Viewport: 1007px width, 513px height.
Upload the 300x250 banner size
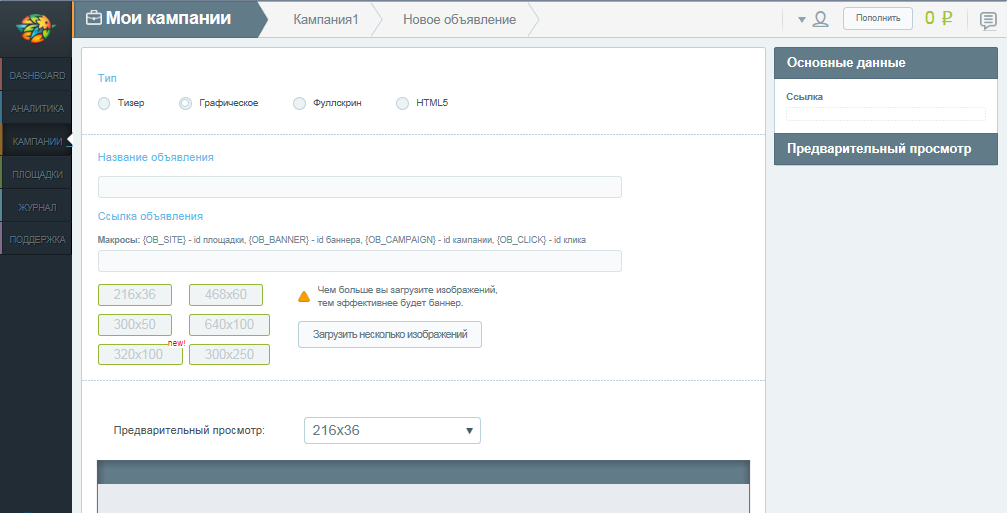229,354
